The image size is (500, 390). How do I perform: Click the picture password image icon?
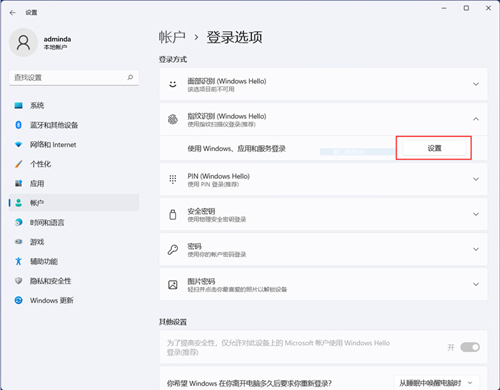[x=173, y=284]
